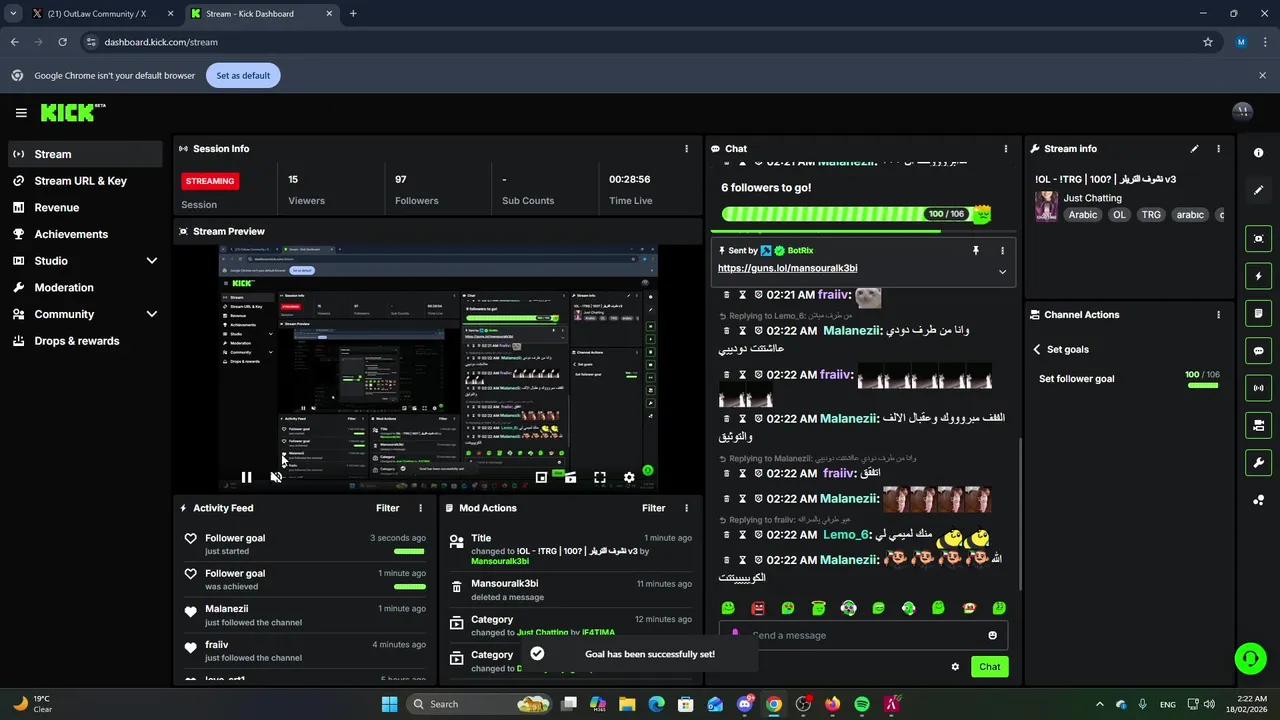Pause the stream preview playback

coord(246,477)
